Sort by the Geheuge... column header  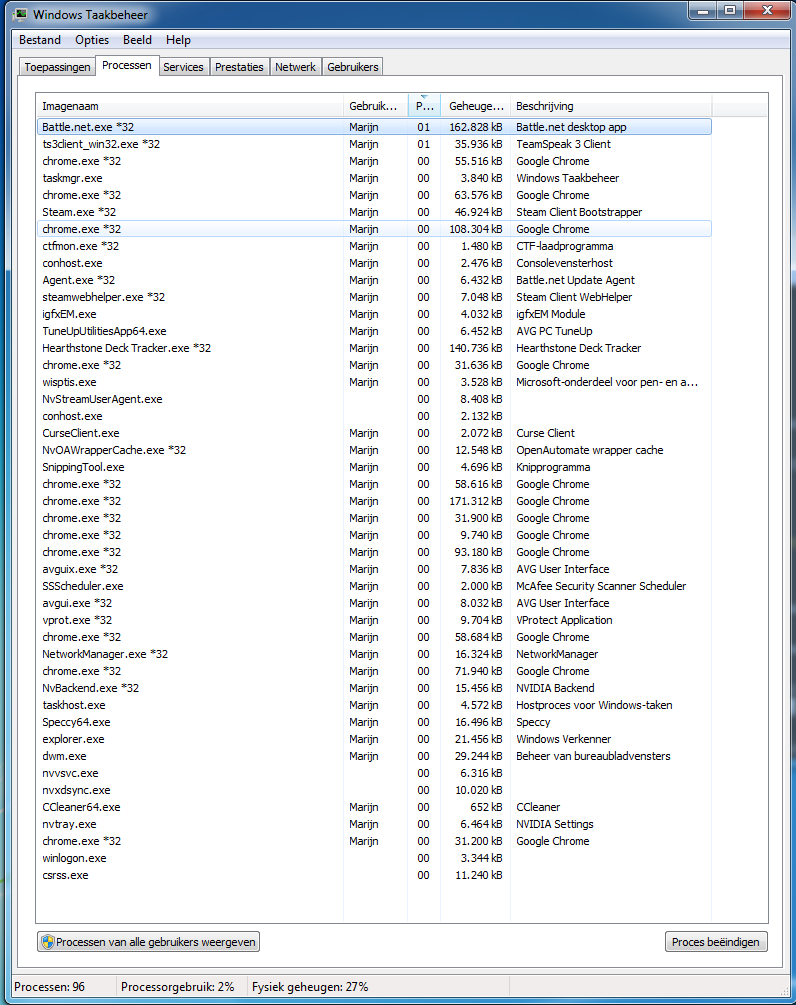point(476,106)
